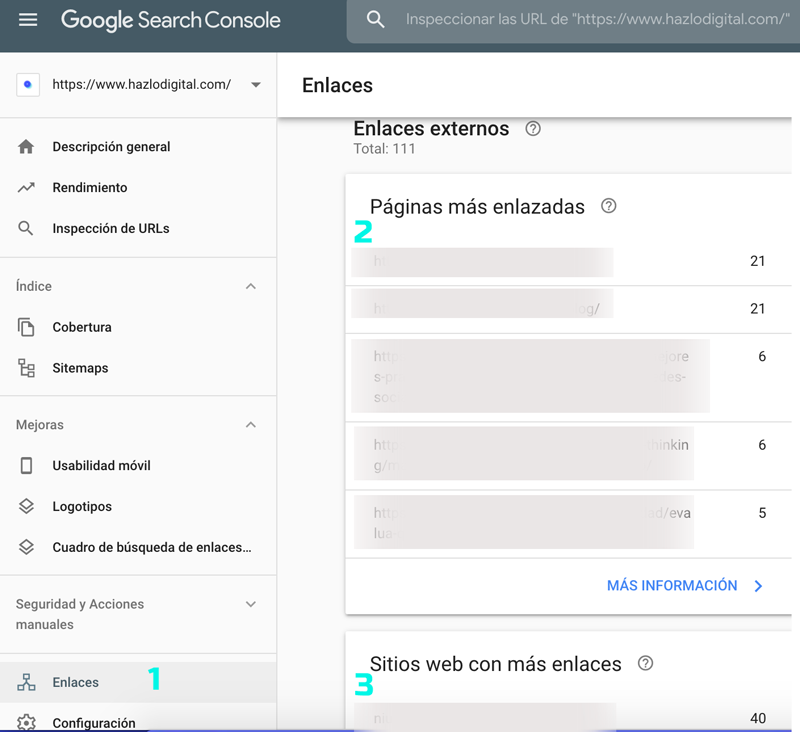The width and height of the screenshot is (800, 732).
Task: Click the Logotipos layers icon
Action: [27, 507]
